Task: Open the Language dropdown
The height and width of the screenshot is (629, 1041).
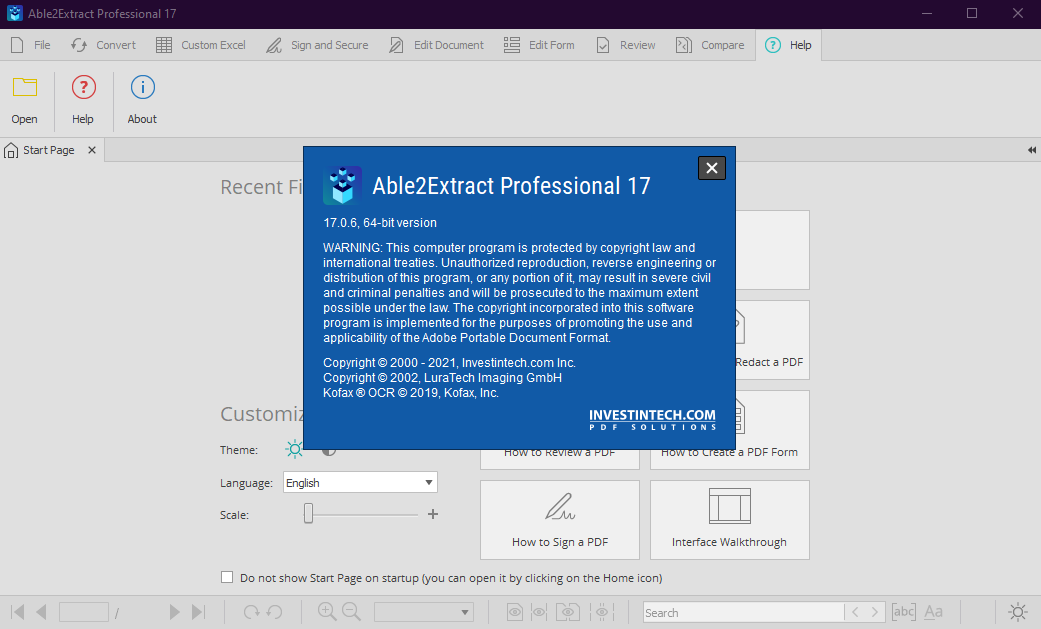Action: click(x=360, y=482)
